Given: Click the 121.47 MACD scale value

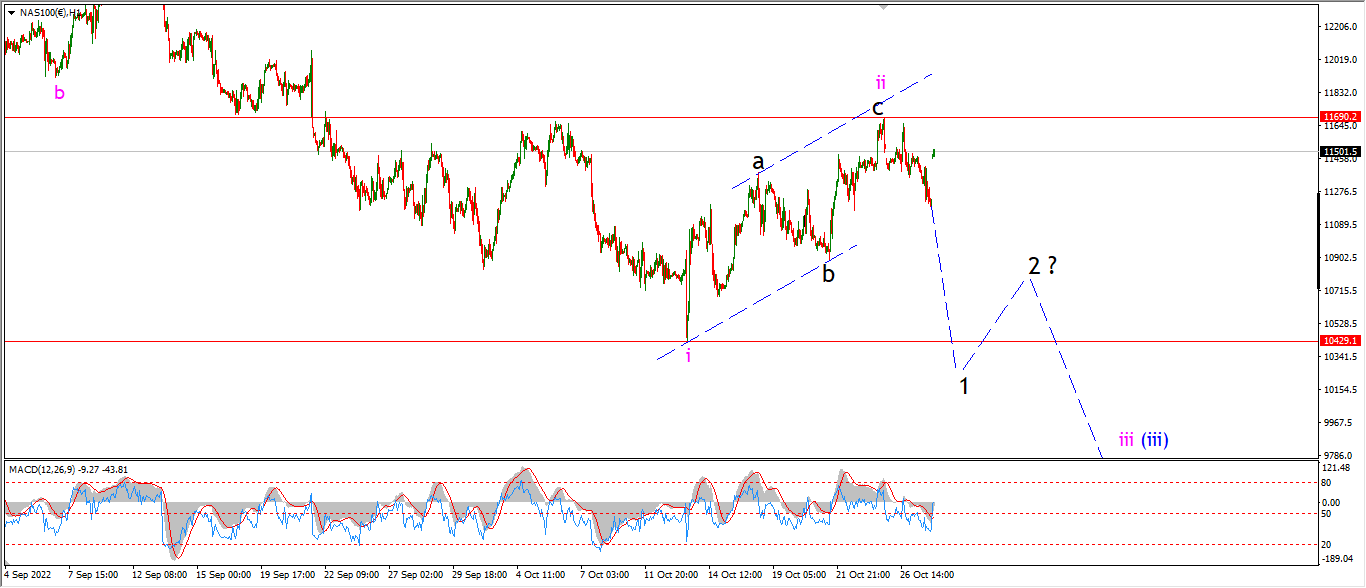Looking at the screenshot, I should 1335,468.
